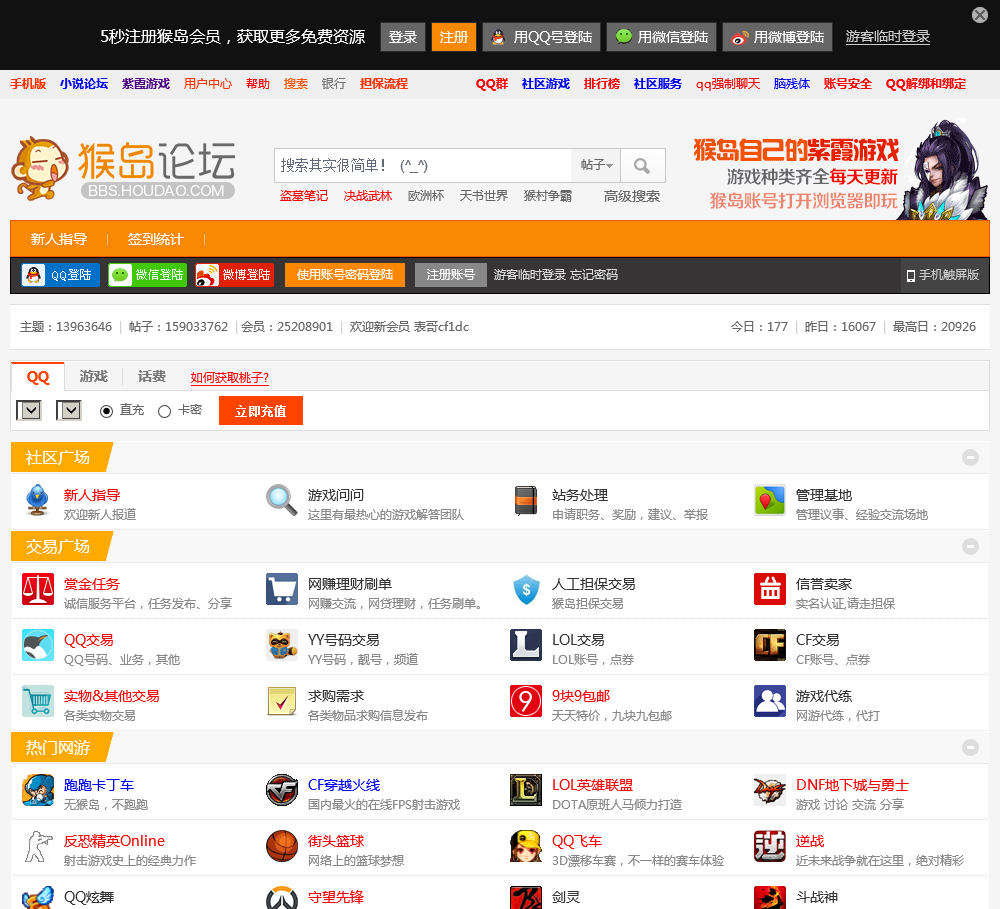Click the YY号码交易 raccoon icon

pos(282,645)
